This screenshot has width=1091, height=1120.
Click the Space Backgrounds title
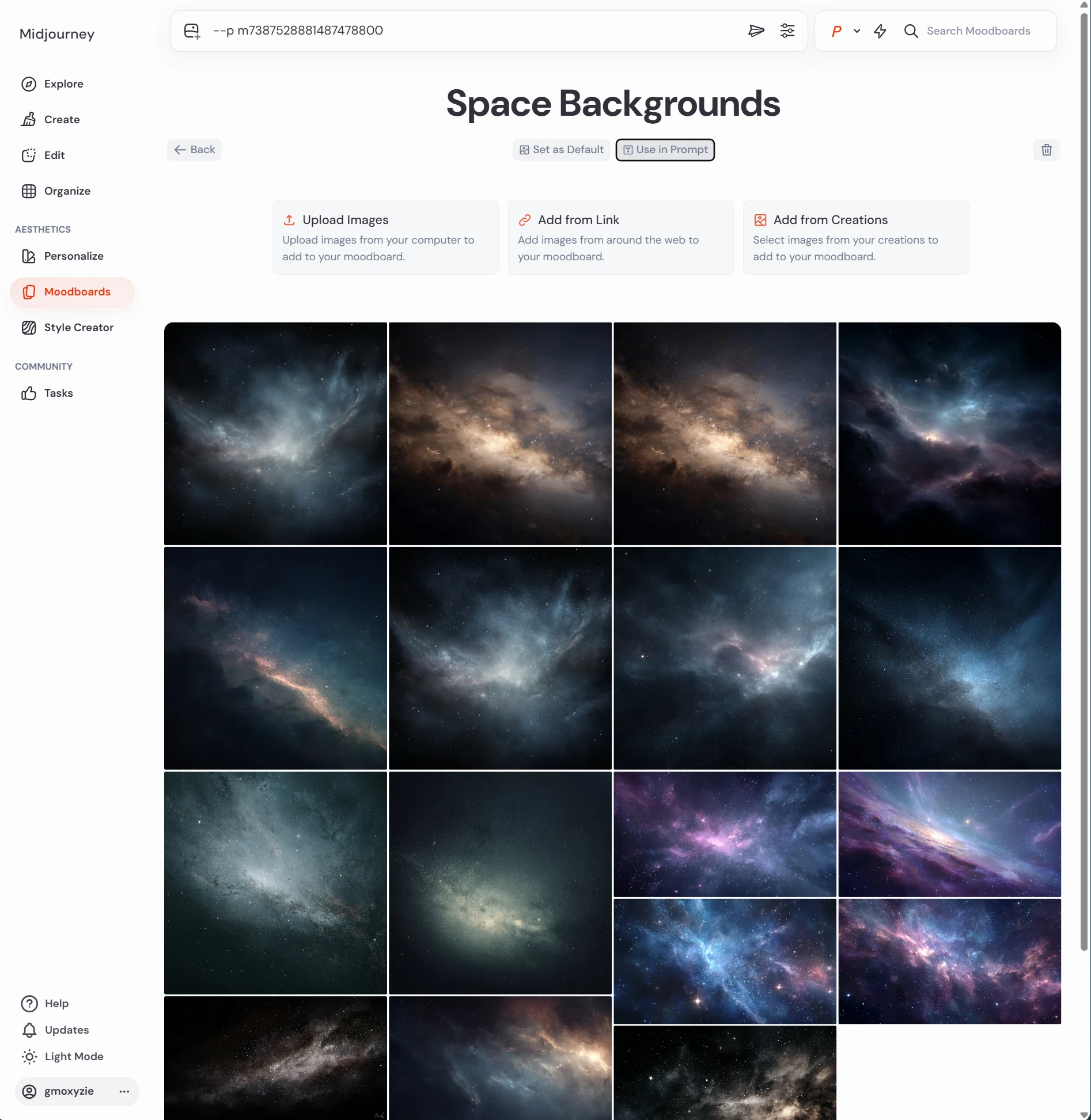(613, 104)
